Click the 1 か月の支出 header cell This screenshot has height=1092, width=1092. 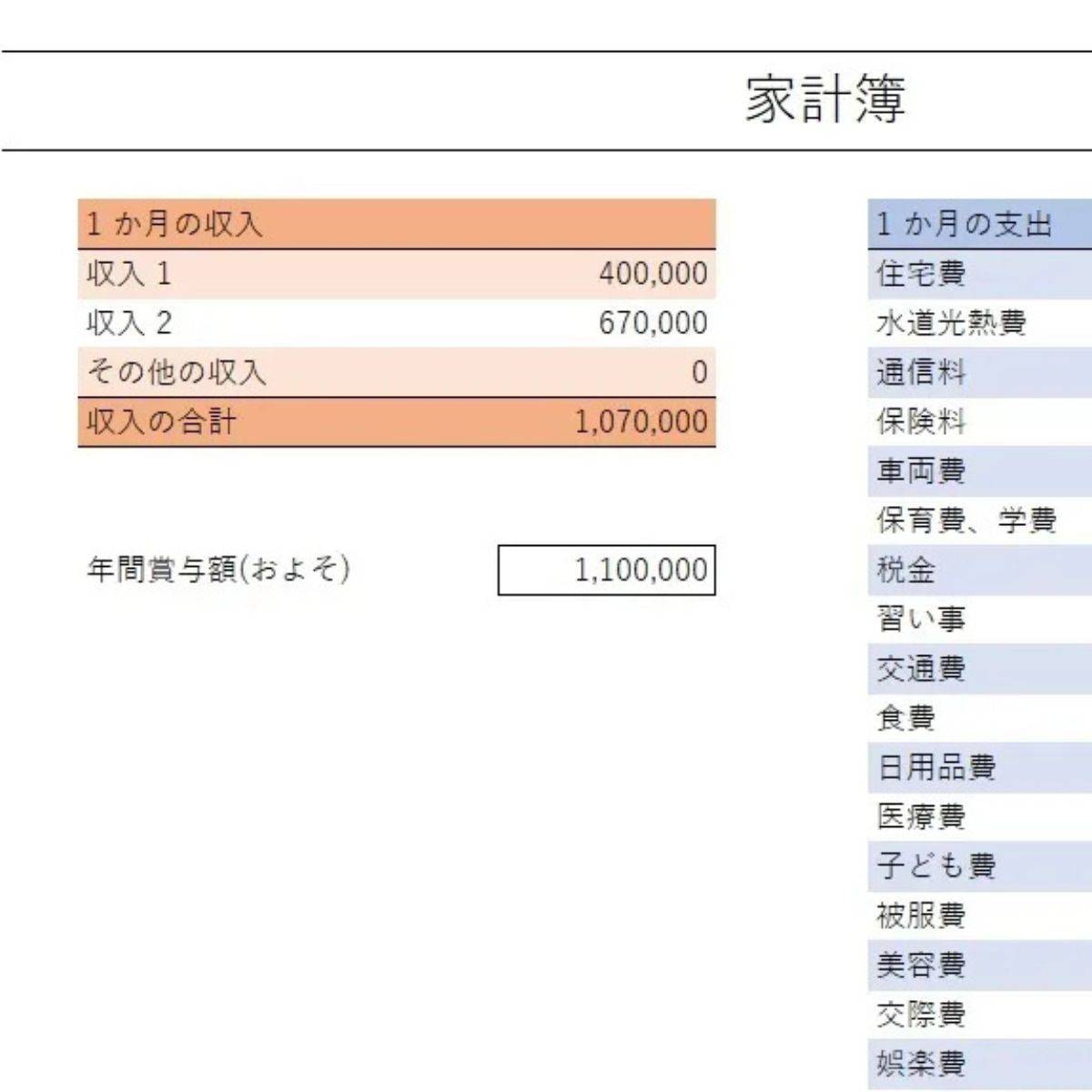(980, 224)
